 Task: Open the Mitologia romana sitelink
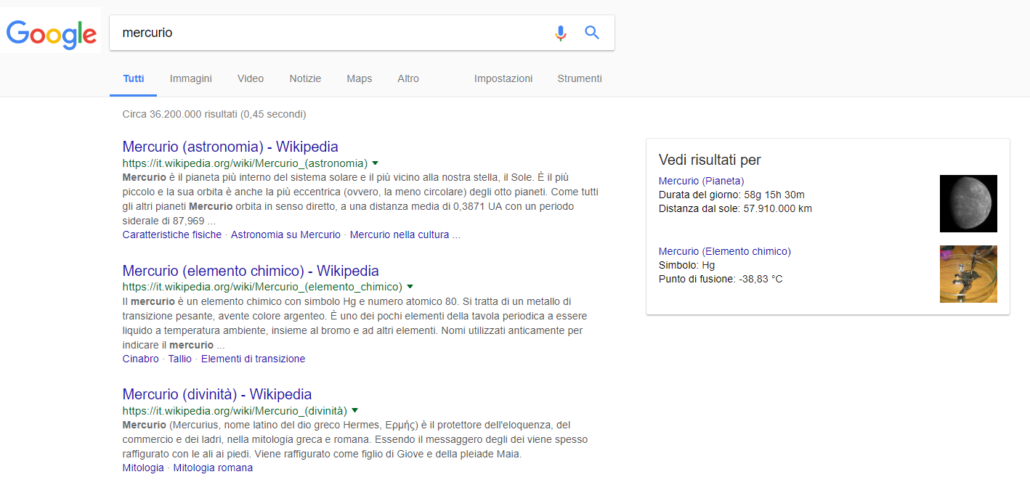tap(213, 468)
